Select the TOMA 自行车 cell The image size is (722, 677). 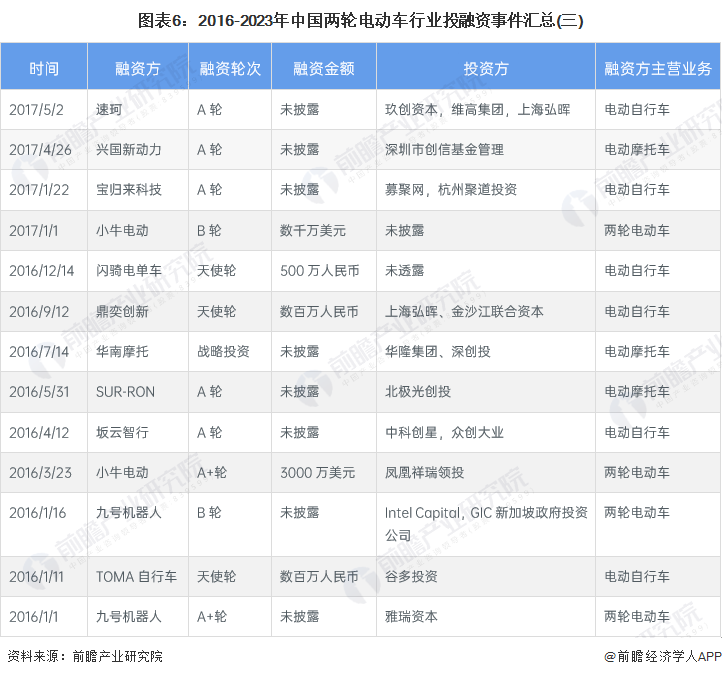[x=136, y=577]
